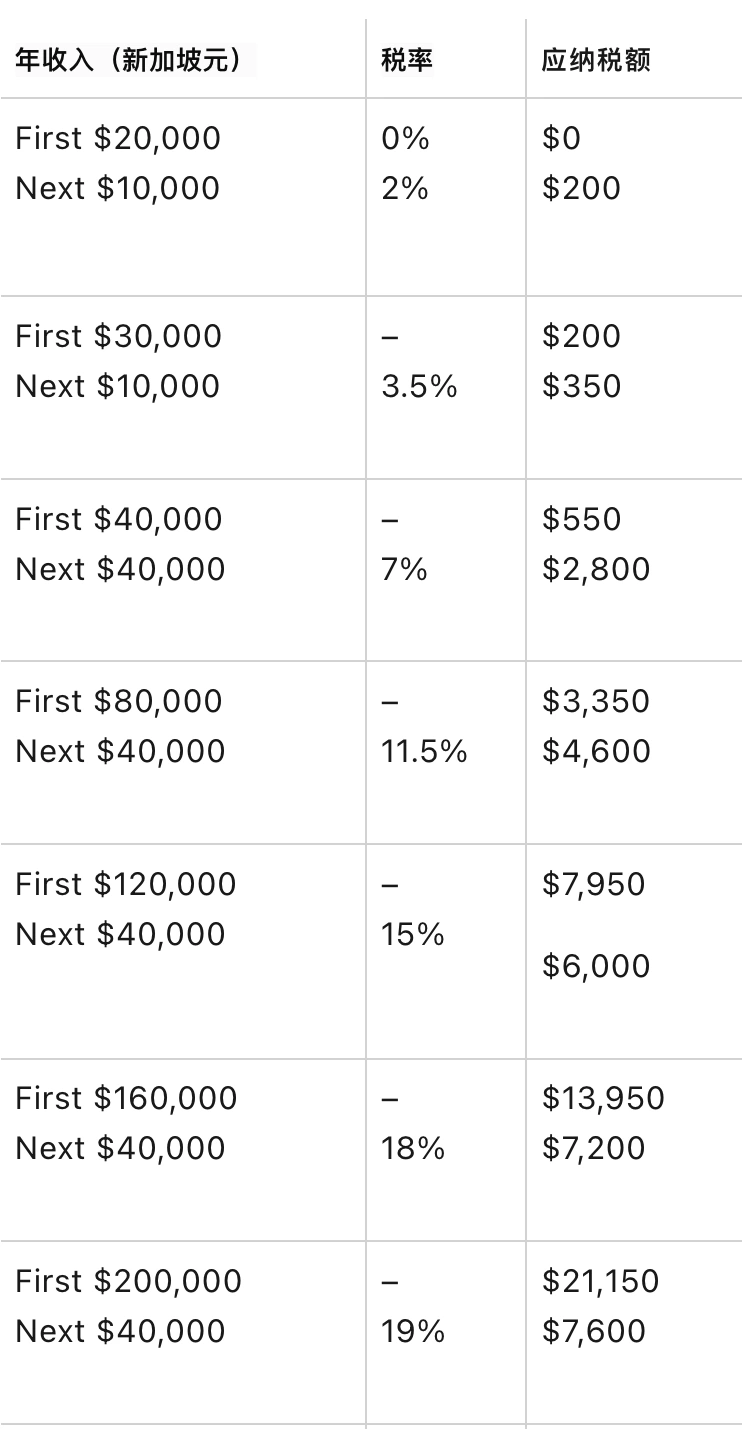Click the 应纳税额 column header
This screenshot has width=742, height=1429.
tap(596, 61)
